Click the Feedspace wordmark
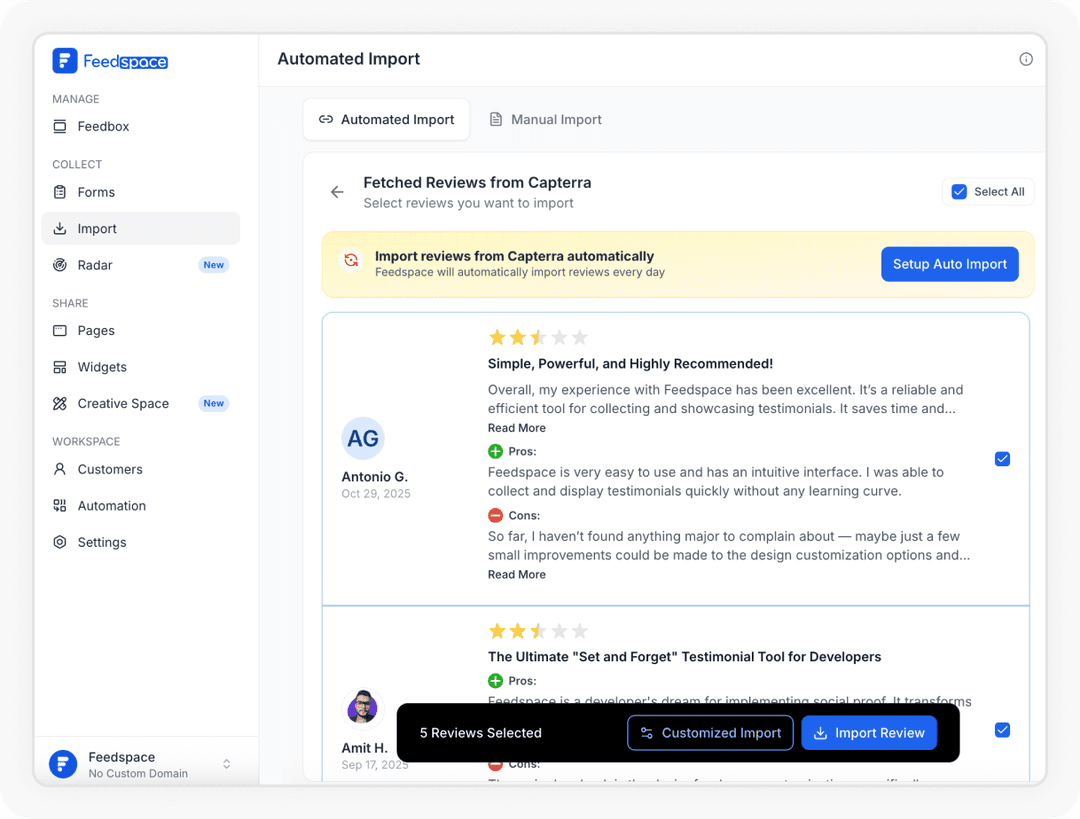This screenshot has width=1080, height=819. click(x=125, y=61)
